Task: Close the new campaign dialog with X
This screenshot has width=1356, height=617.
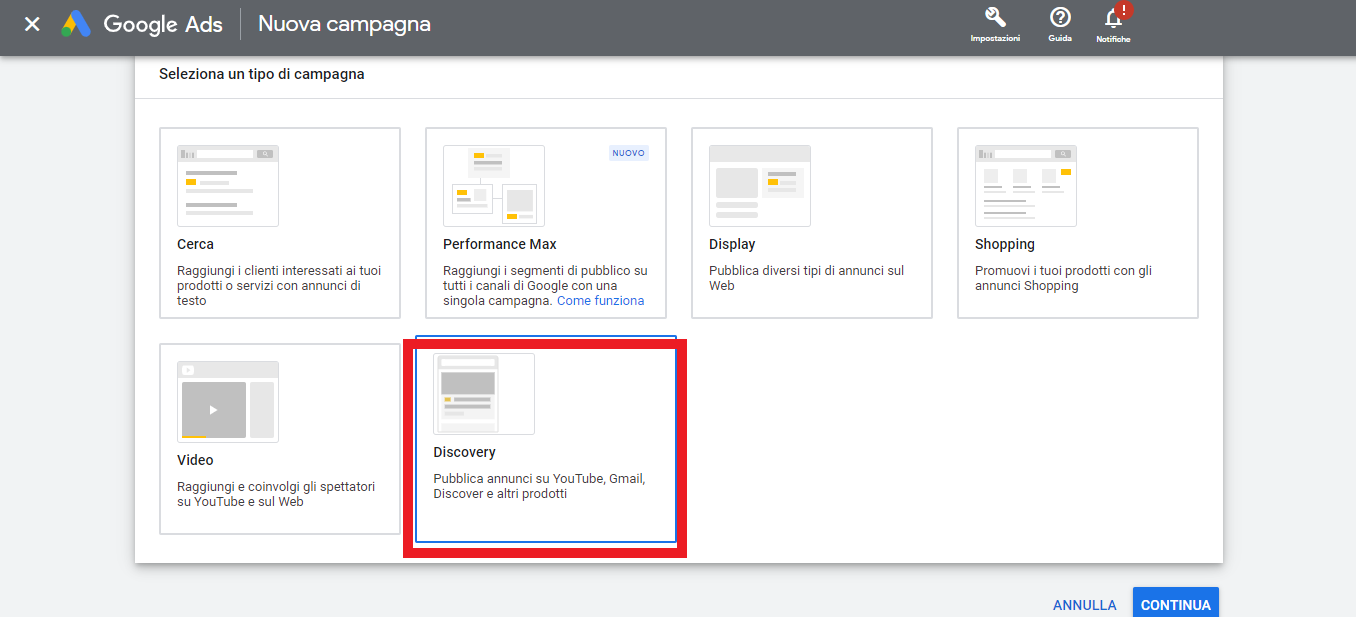Action: coord(32,24)
